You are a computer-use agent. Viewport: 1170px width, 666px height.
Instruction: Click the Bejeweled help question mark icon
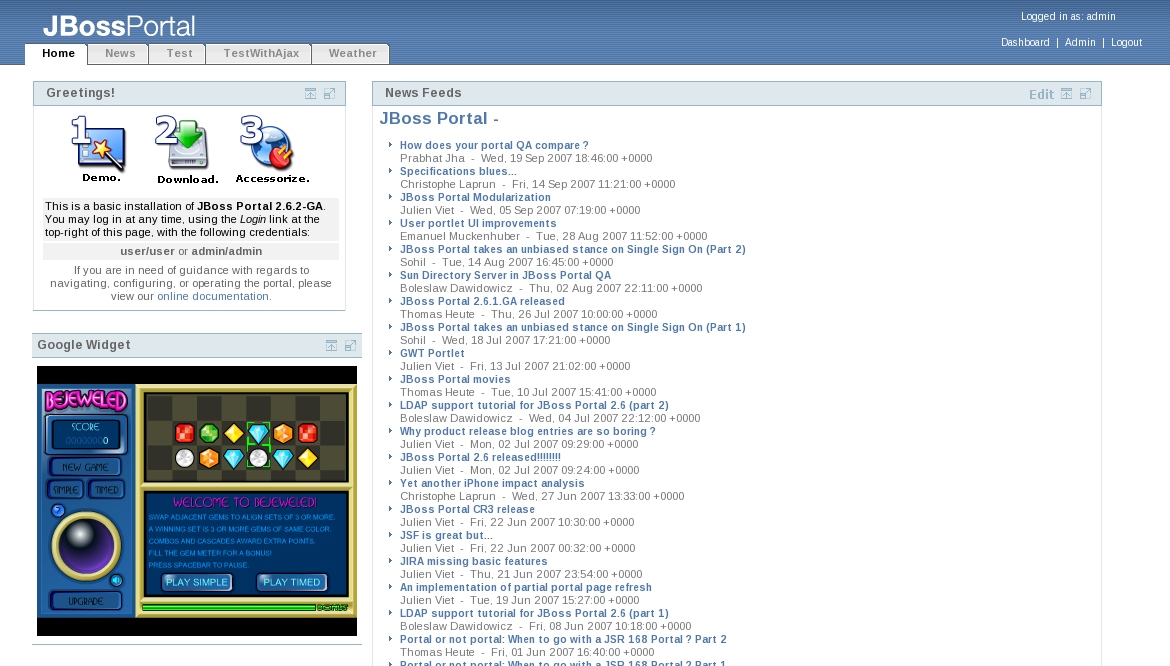pyautogui.click(x=57, y=511)
